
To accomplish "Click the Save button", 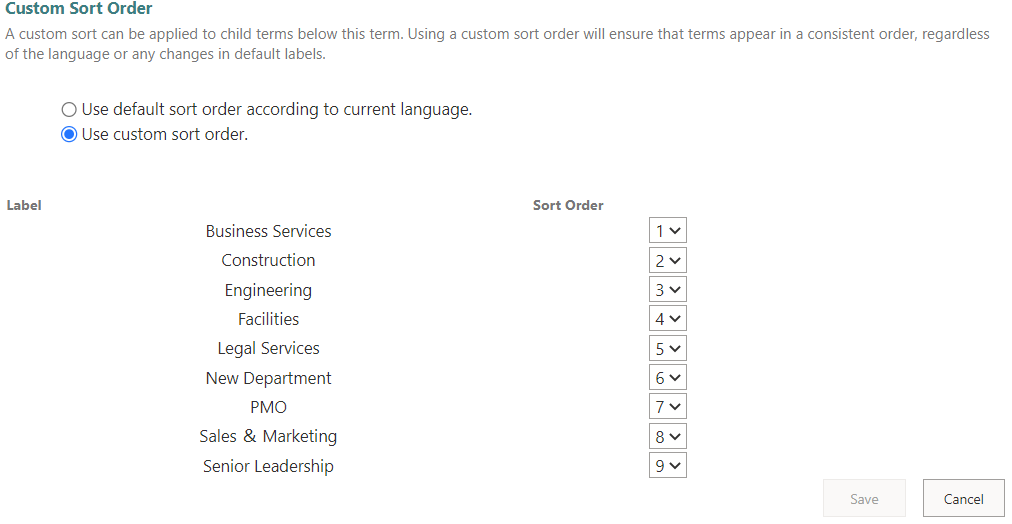I will 864,499.
